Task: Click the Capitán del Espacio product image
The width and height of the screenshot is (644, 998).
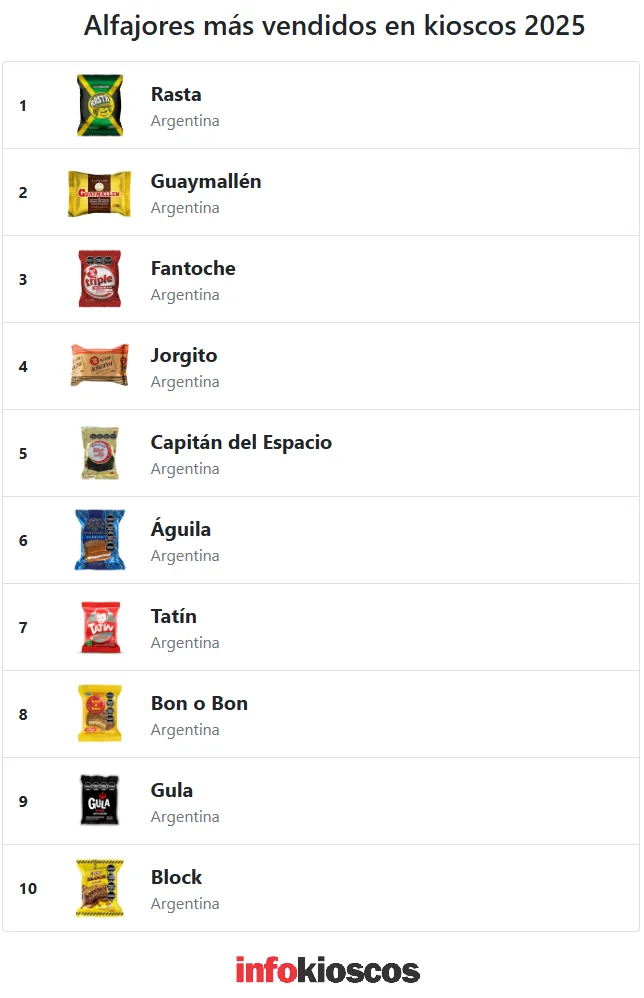Action: pos(100,453)
